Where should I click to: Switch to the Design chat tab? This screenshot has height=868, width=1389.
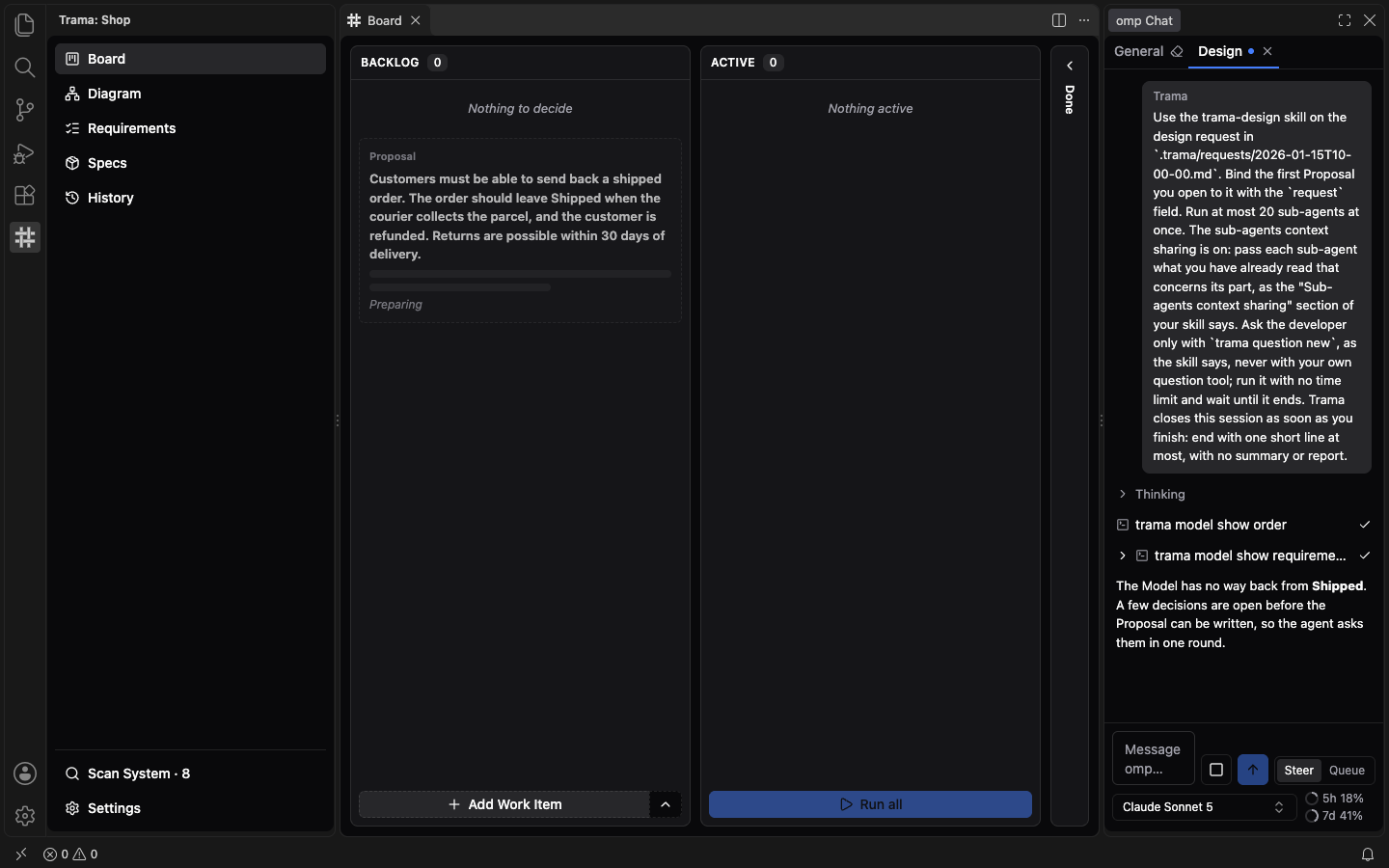1220,51
